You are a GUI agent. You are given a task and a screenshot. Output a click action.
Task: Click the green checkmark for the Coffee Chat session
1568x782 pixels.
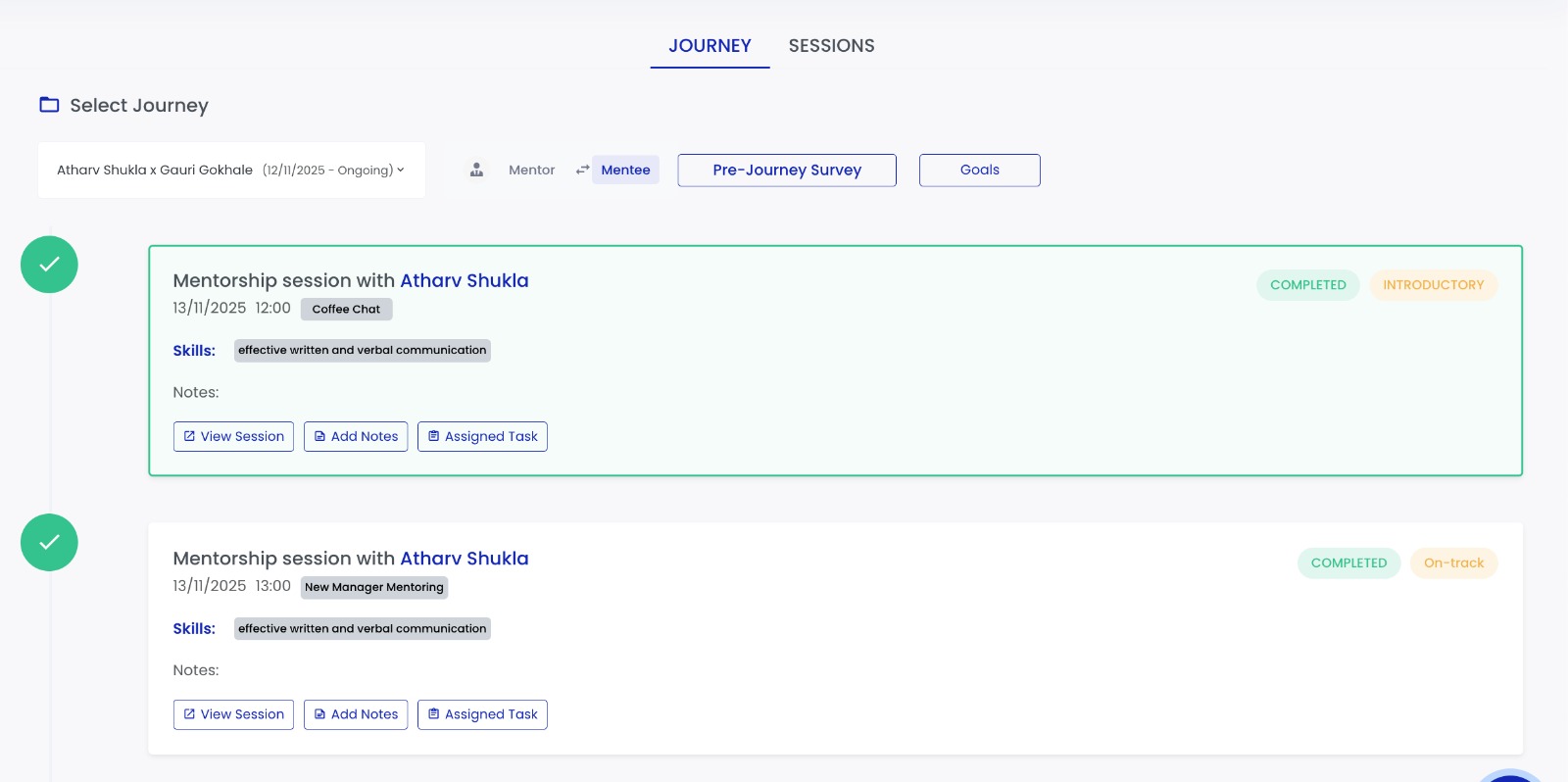pos(49,265)
